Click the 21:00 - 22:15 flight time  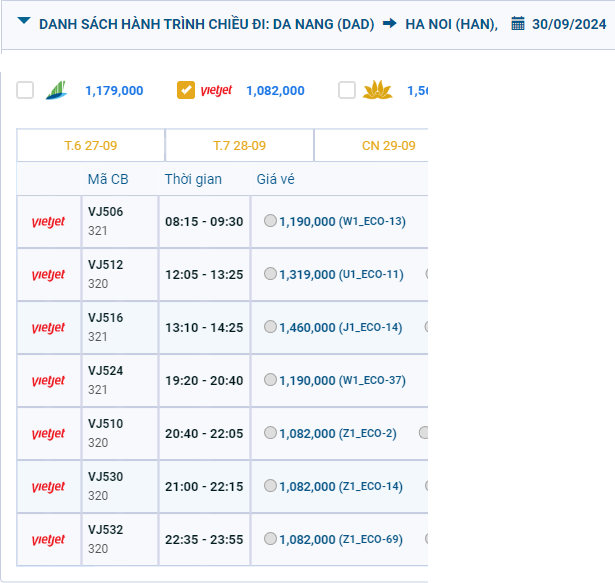click(x=204, y=486)
